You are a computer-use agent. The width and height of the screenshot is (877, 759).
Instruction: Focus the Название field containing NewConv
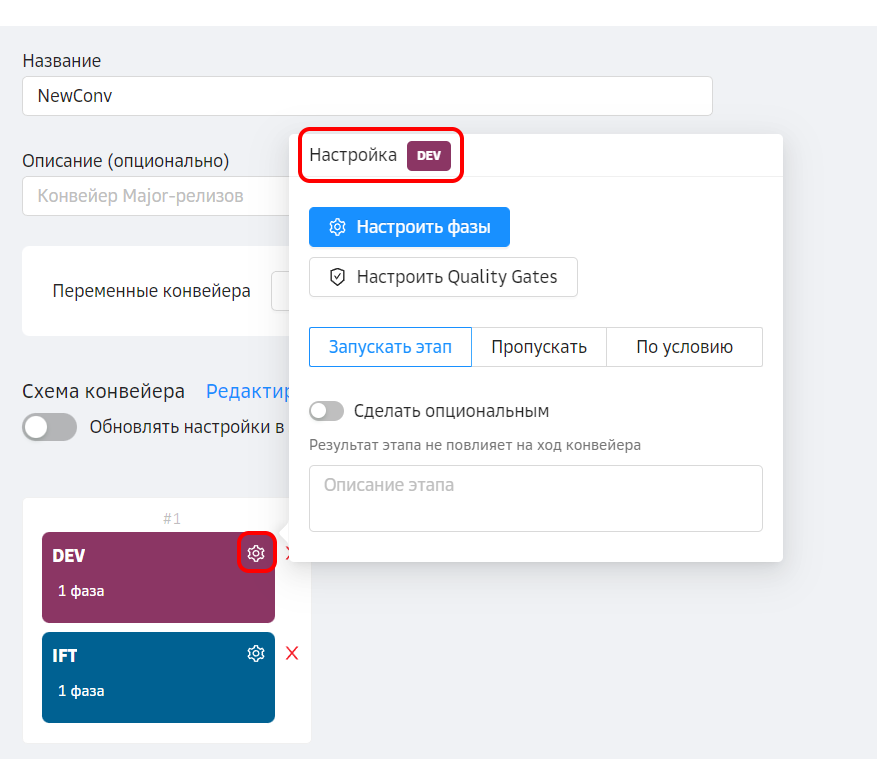[367, 96]
